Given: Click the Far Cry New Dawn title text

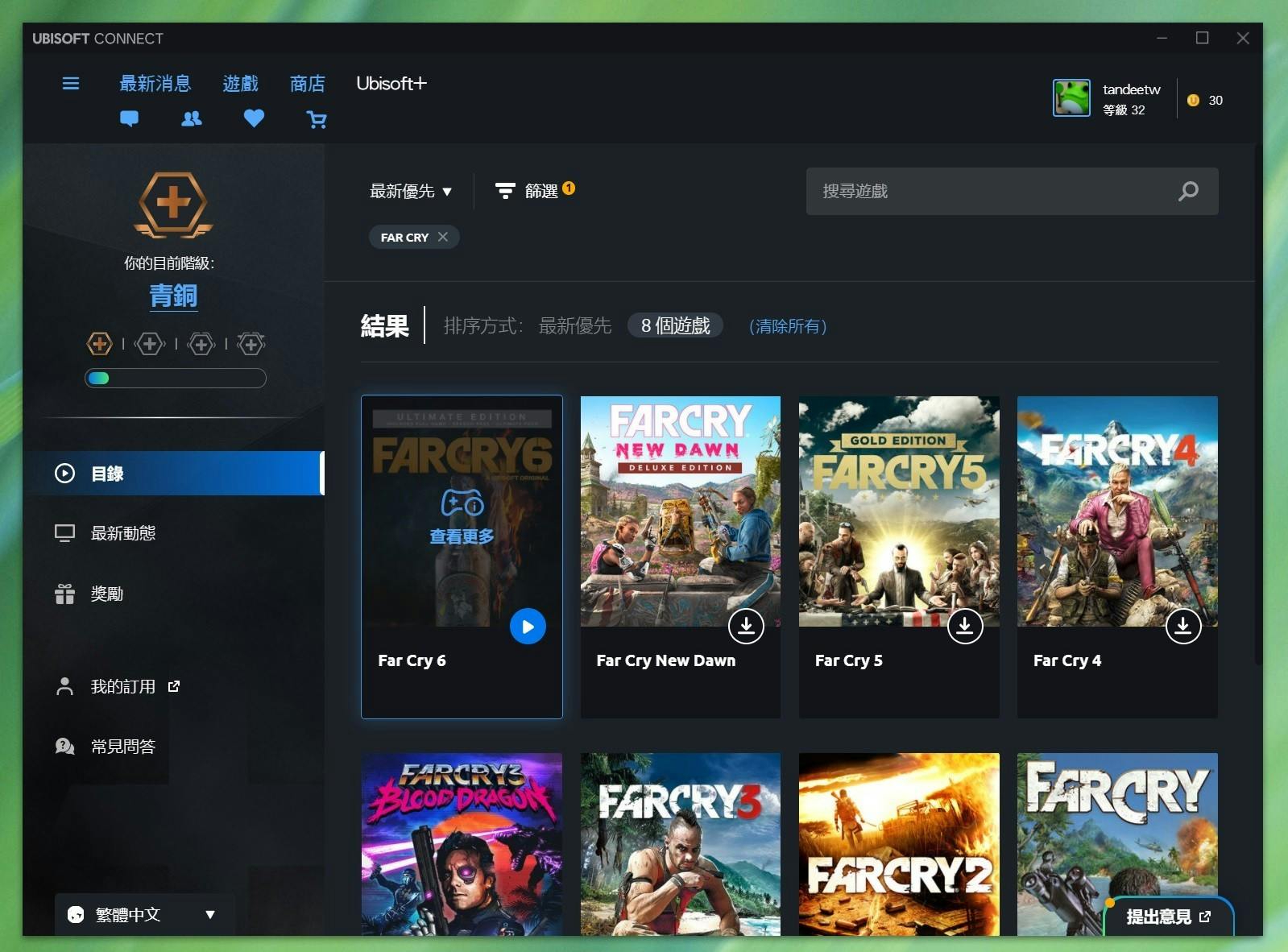Looking at the screenshot, I should 665,660.
